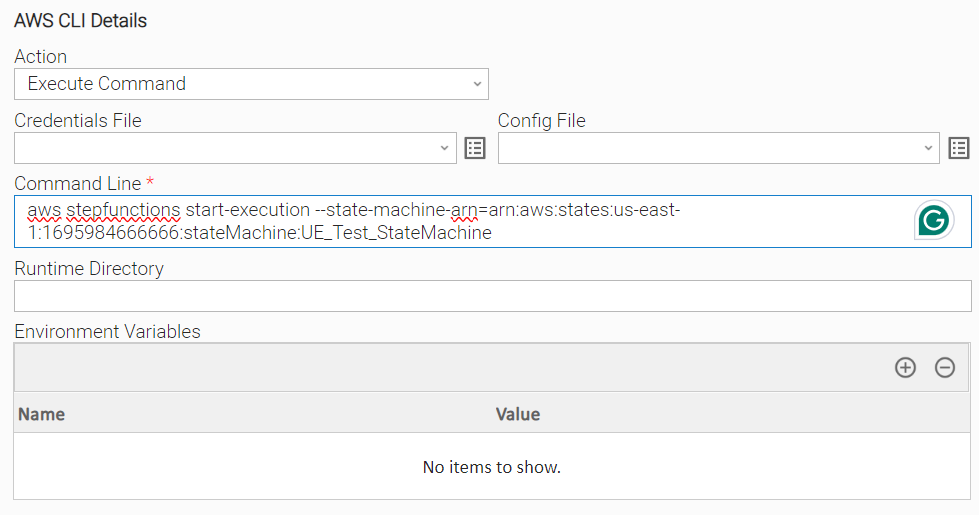Open the Action dropdown showing Execute Command
This screenshot has height=515, width=979.
pyautogui.click(x=251, y=84)
